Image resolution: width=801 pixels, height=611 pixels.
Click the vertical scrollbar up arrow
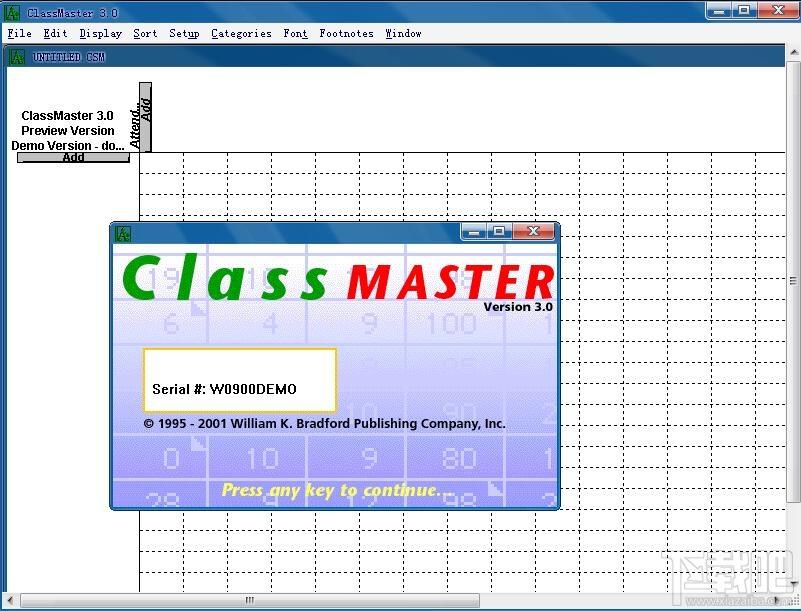click(x=794, y=52)
